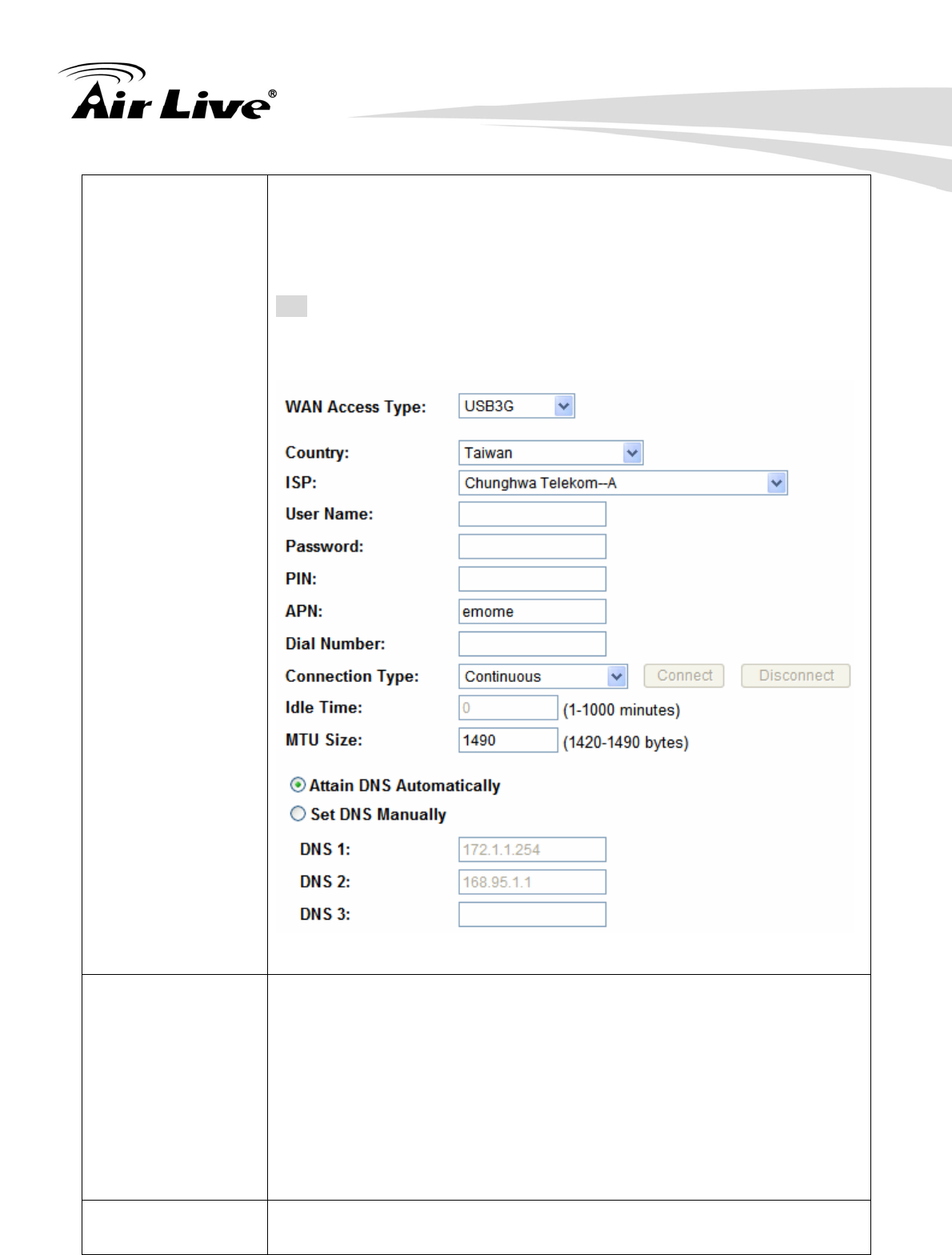The height and width of the screenshot is (1255, 952).
Task: Click the 'MTU Size:' label
Action: point(324,740)
